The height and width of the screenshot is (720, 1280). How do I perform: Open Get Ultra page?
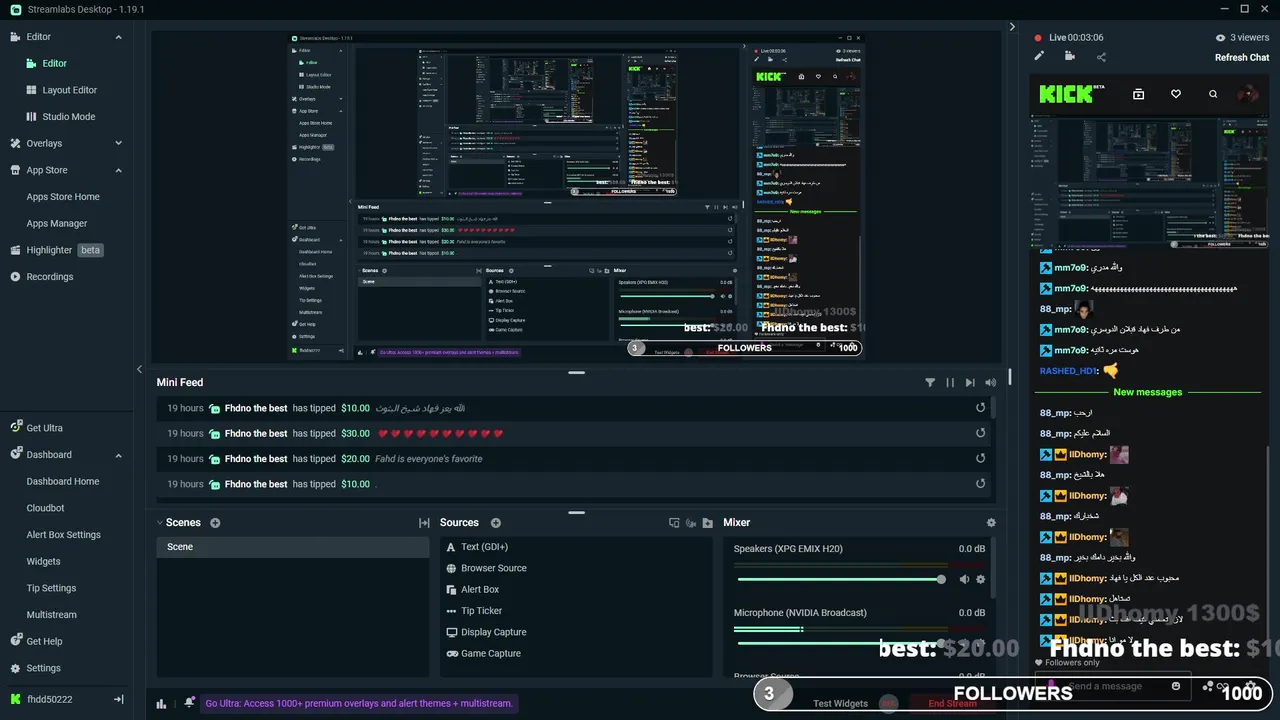pyautogui.click(x=44, y=428)
